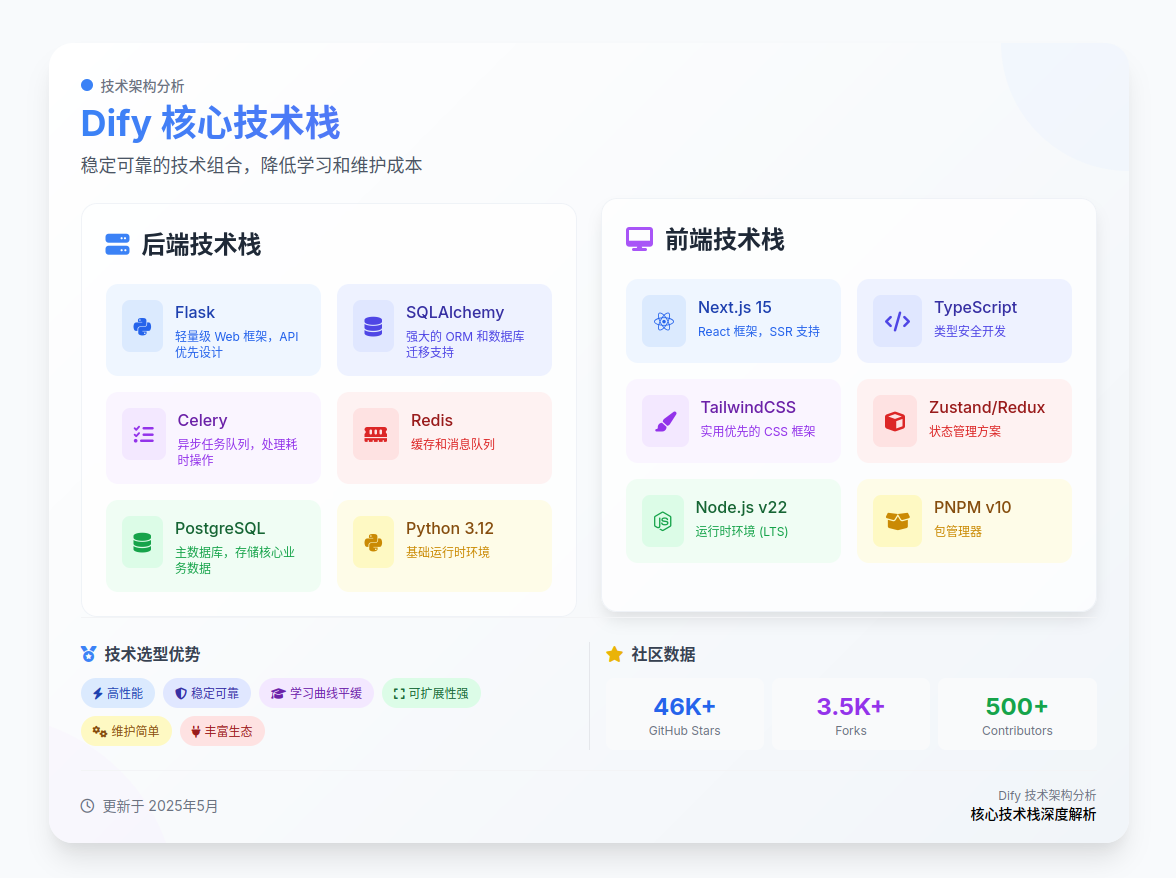The width and height of the screenshot is (1176, 878).
Task: Click the SQLAlchemy title text
Action: click(455, 313)
